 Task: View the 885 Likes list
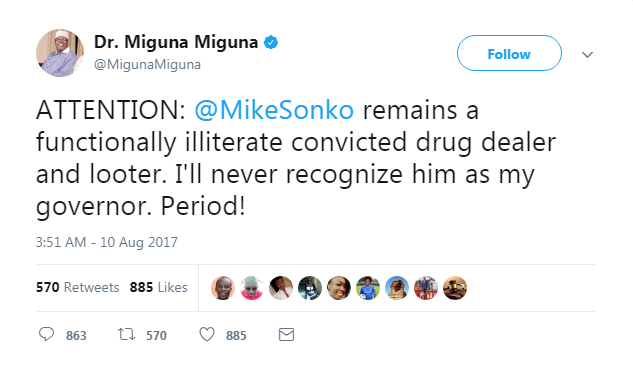[159, 287]
